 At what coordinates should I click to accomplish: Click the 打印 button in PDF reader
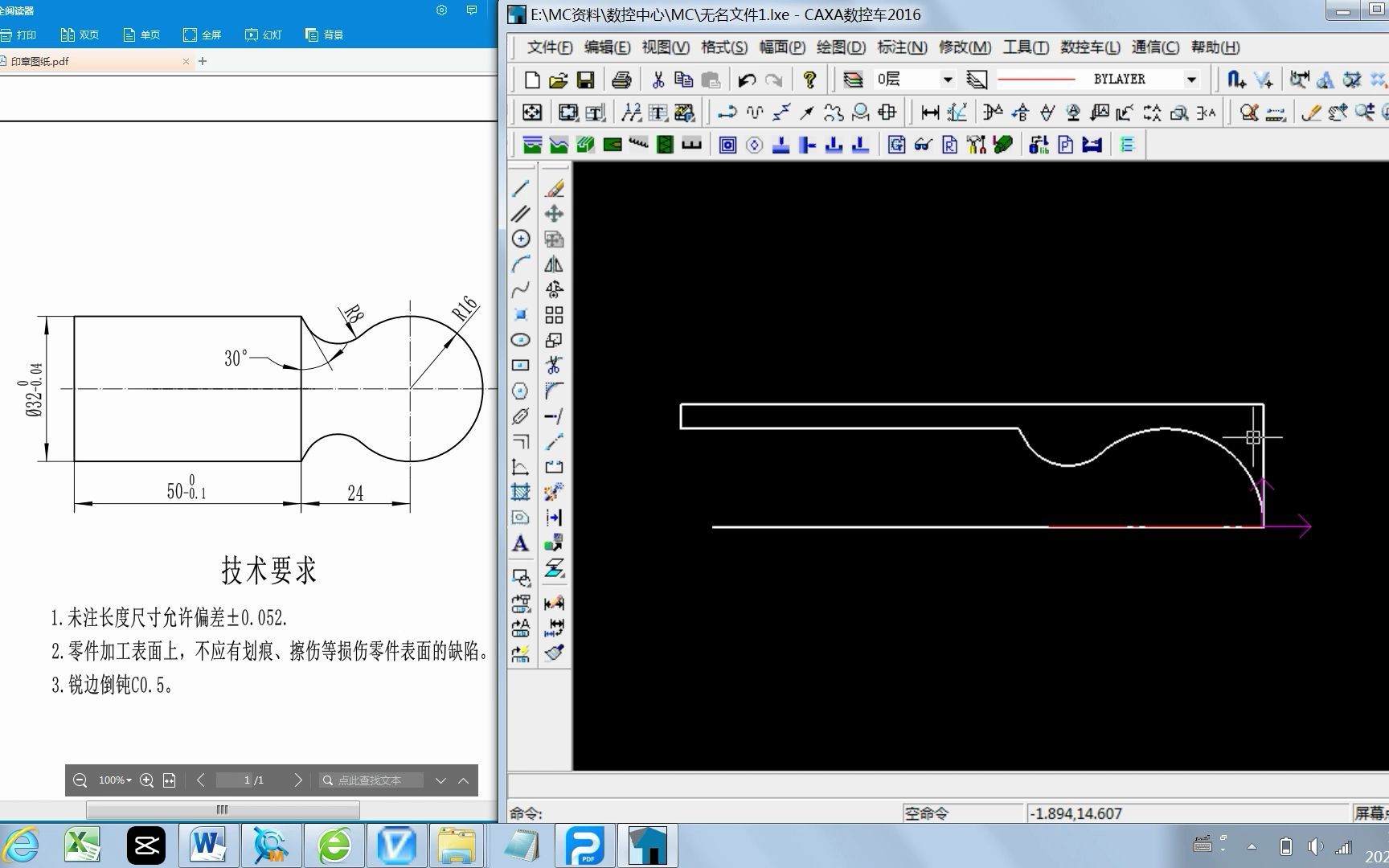point(19,35)
